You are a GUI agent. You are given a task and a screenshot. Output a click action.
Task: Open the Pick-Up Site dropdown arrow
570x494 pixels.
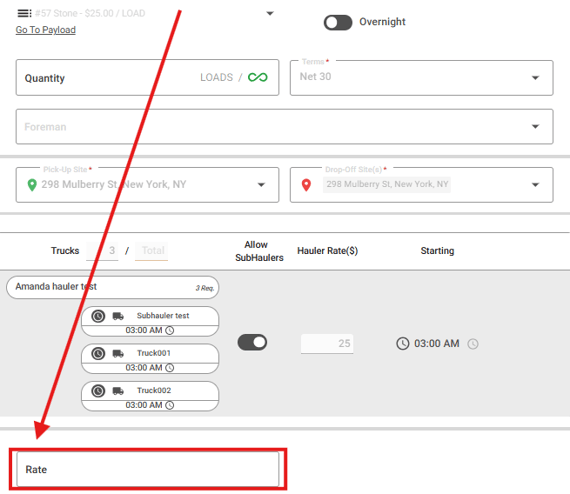(x=261, y=185)
